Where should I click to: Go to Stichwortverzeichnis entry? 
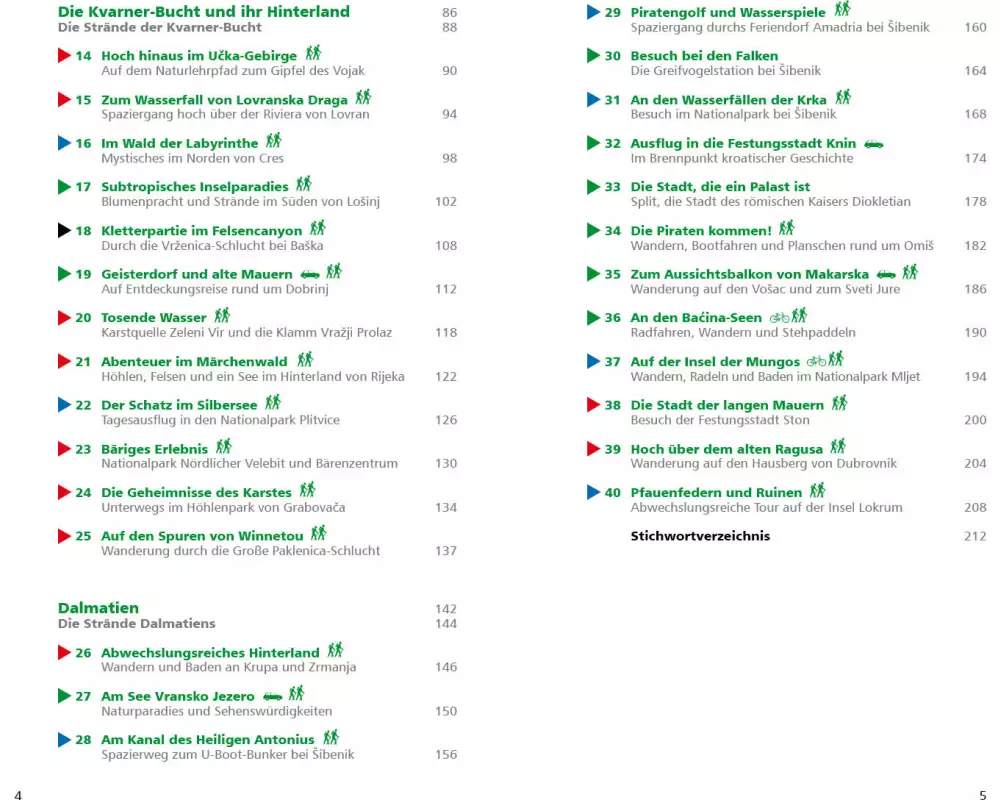click(700, 536)
